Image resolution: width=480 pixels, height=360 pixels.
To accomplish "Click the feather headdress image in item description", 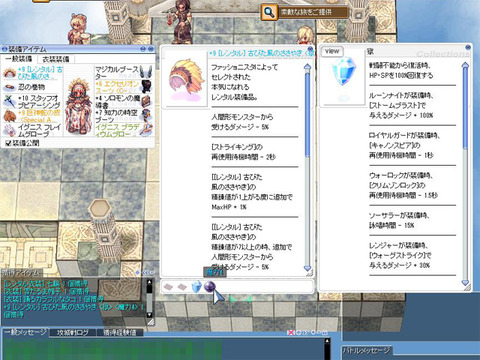I will point(185,79).
